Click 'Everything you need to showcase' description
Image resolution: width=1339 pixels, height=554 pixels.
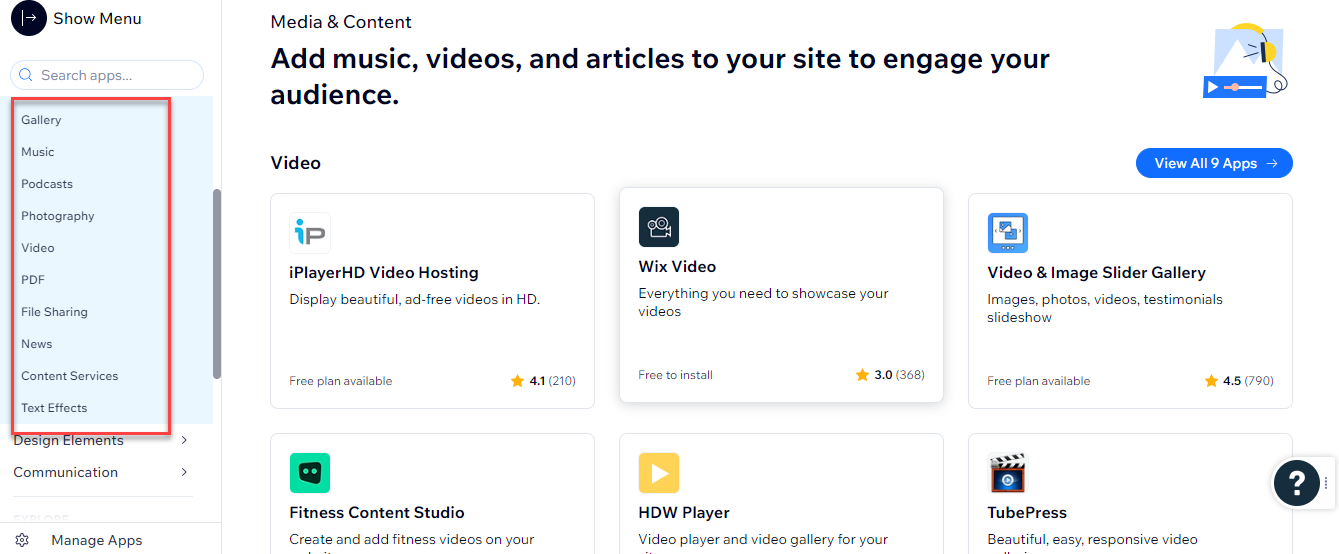tap(763, 302)
